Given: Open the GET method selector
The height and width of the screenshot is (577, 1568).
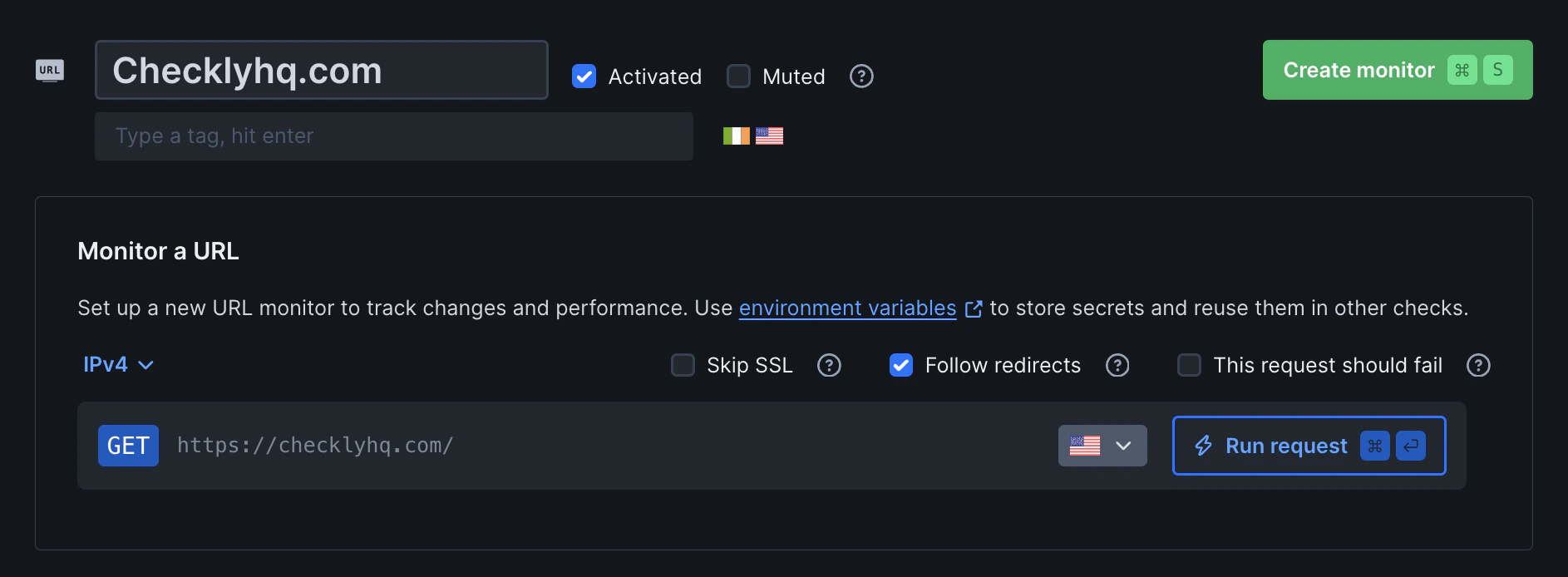Looking at the screenshot, I should [x=128, y=446].
